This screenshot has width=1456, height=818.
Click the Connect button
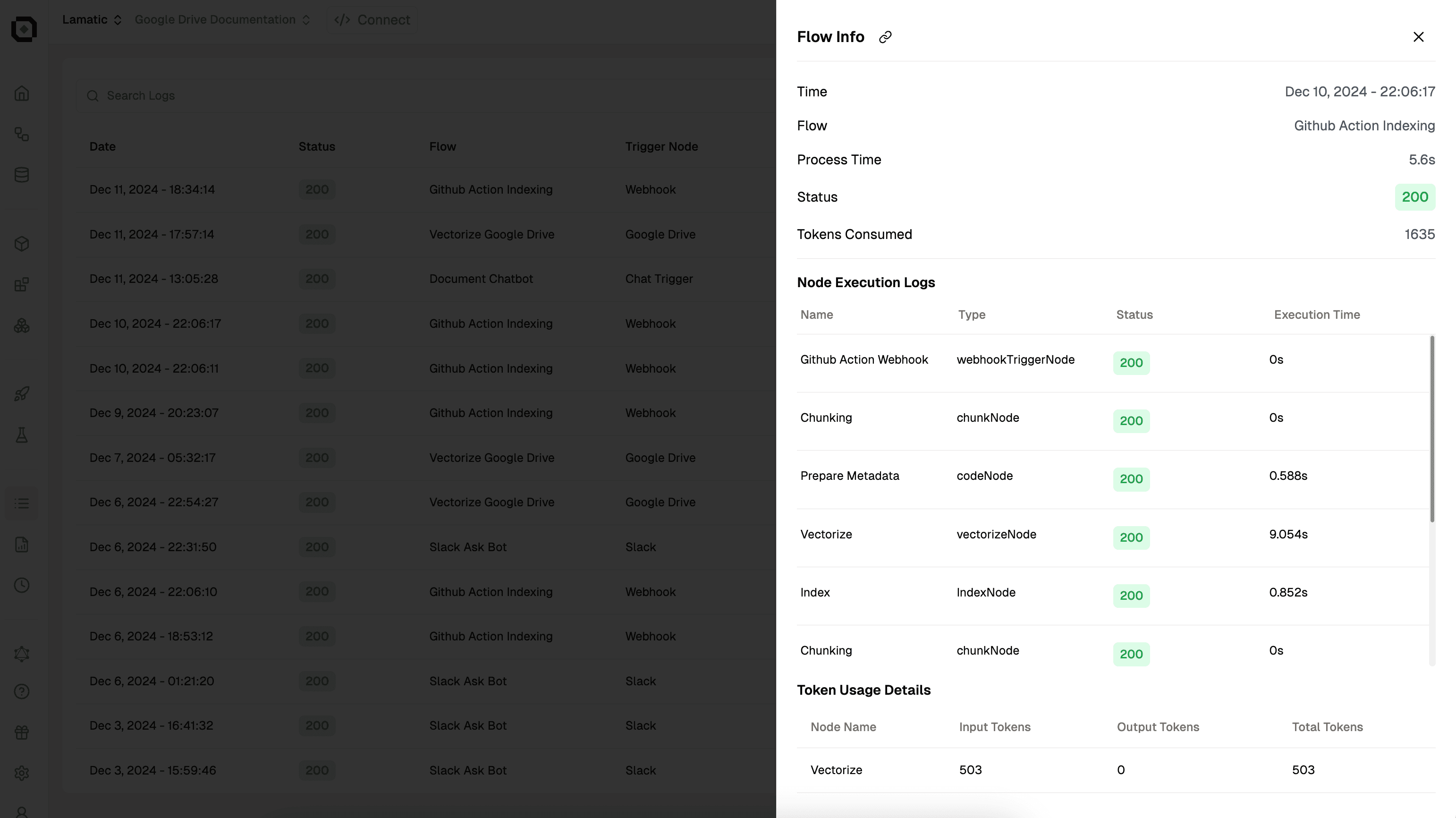pyautogui.click(x=372, y=20)
